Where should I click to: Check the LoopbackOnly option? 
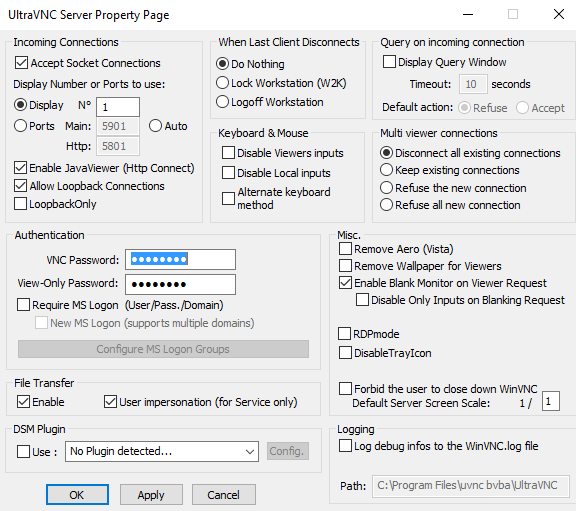pyautogui.click(x=21, y=204)
